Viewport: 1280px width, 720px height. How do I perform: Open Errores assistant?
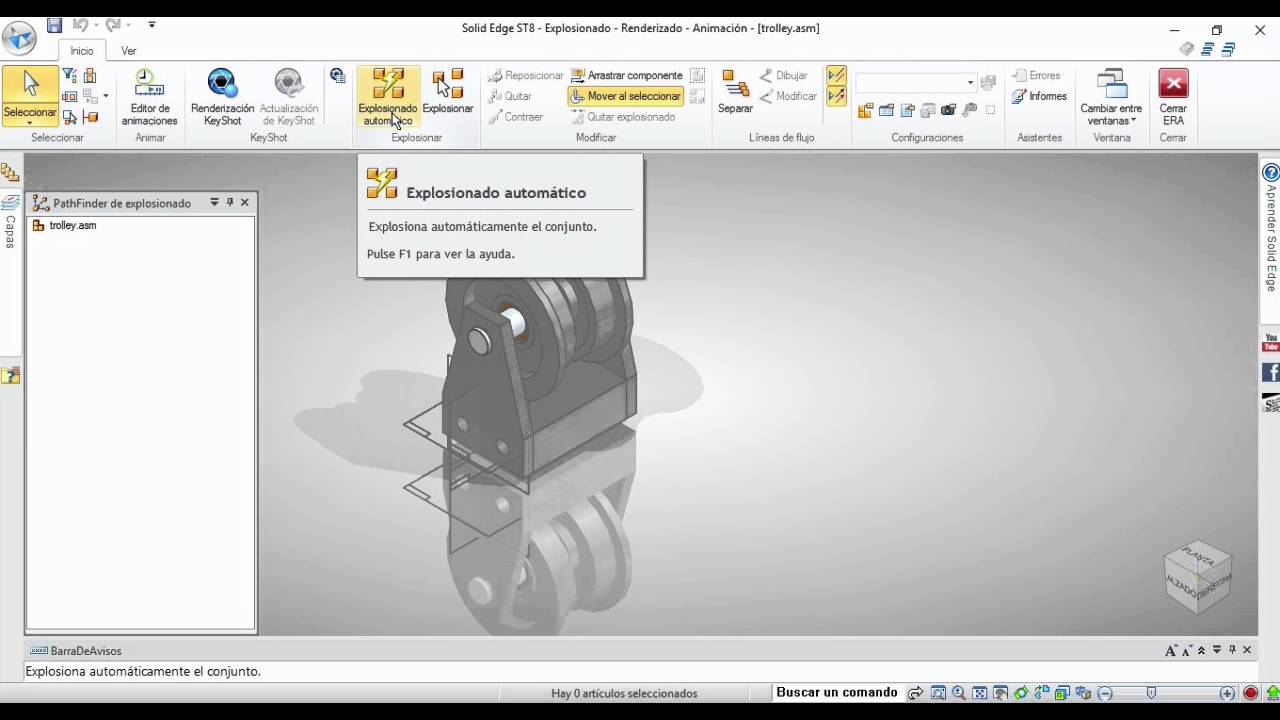point(1036,76)
